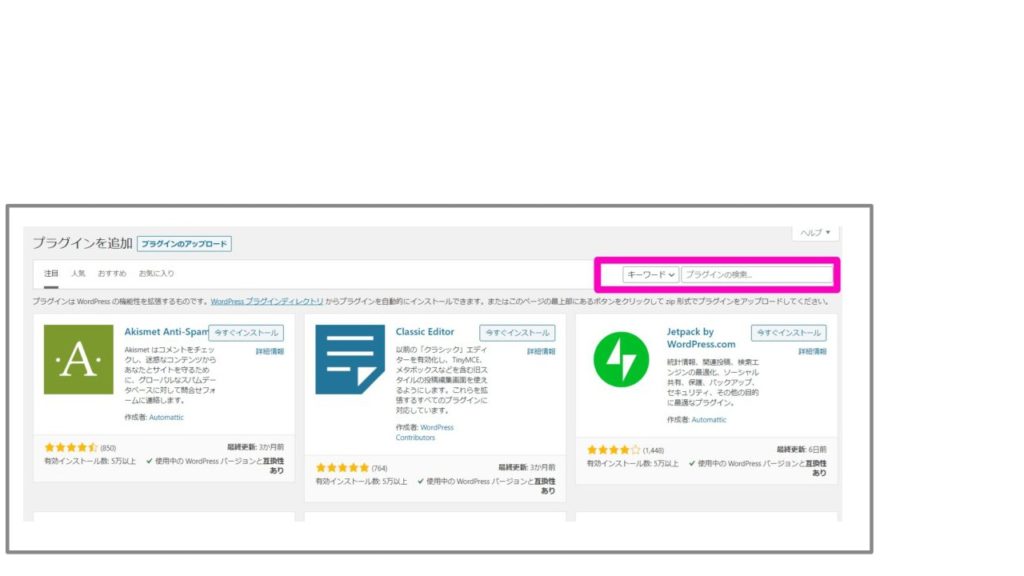Click the プラグインを追加 page heading
Screen dimensions: 1024x576
[83, 244]
